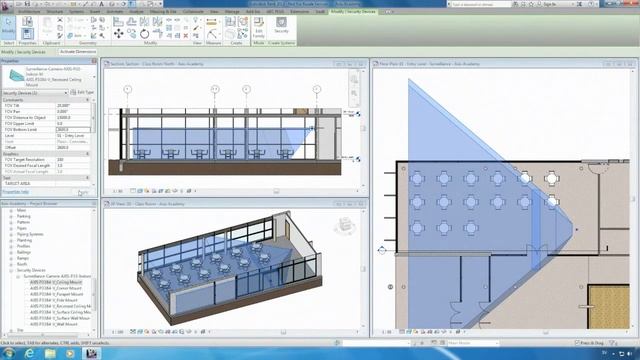Open the Security Devices (2) filter dropdown
The height and width of the screenshot is (360, 640).
pyautogui.click(x=35, y=93)
